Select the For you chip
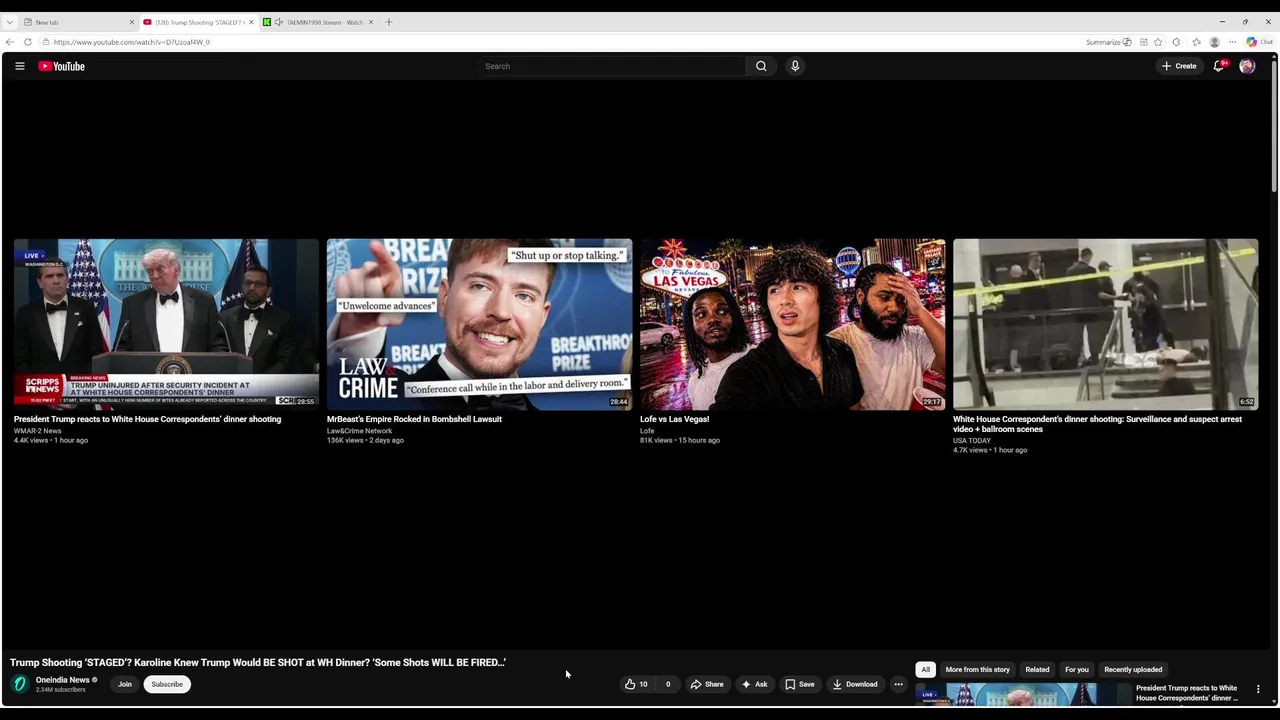Screen dimensions: 1280x720 click(1076, 670)
